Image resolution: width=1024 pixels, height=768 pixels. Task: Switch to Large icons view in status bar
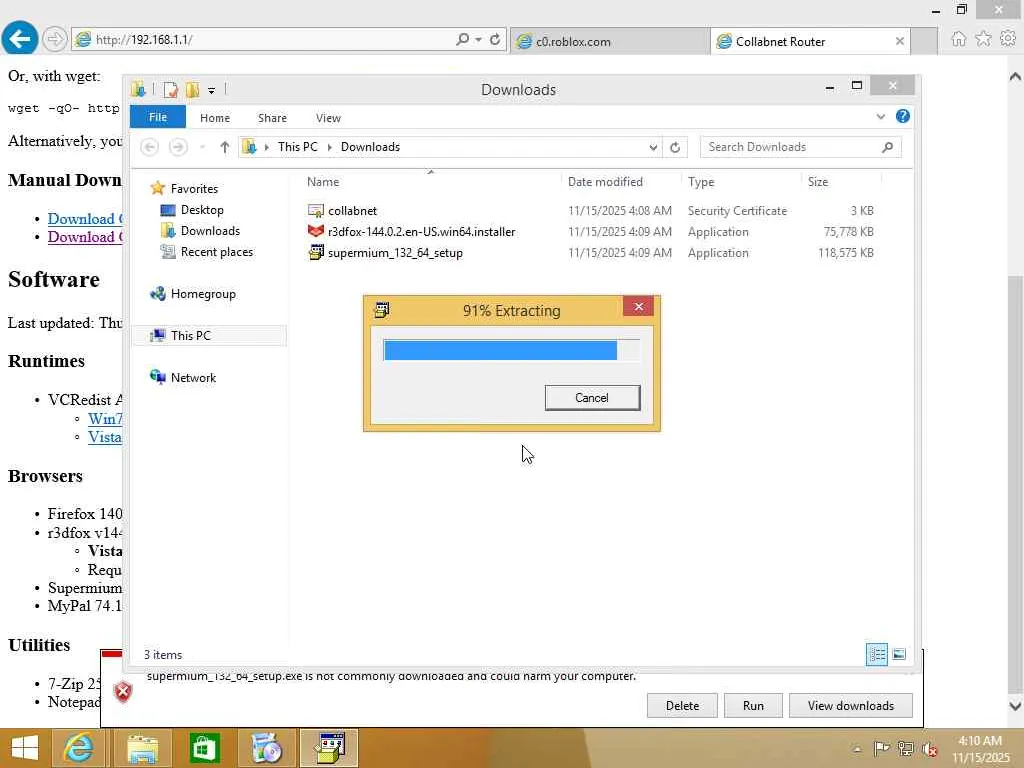pos(899,654)
